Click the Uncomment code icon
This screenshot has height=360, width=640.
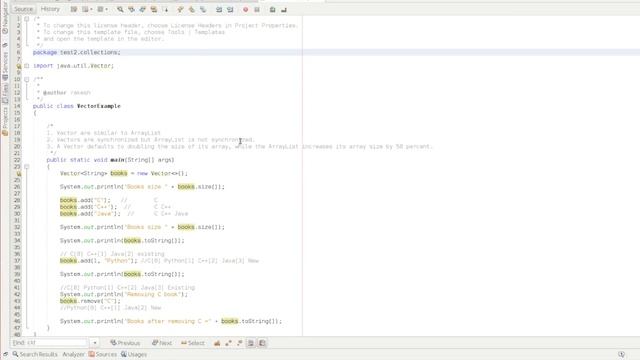(284, 9)
